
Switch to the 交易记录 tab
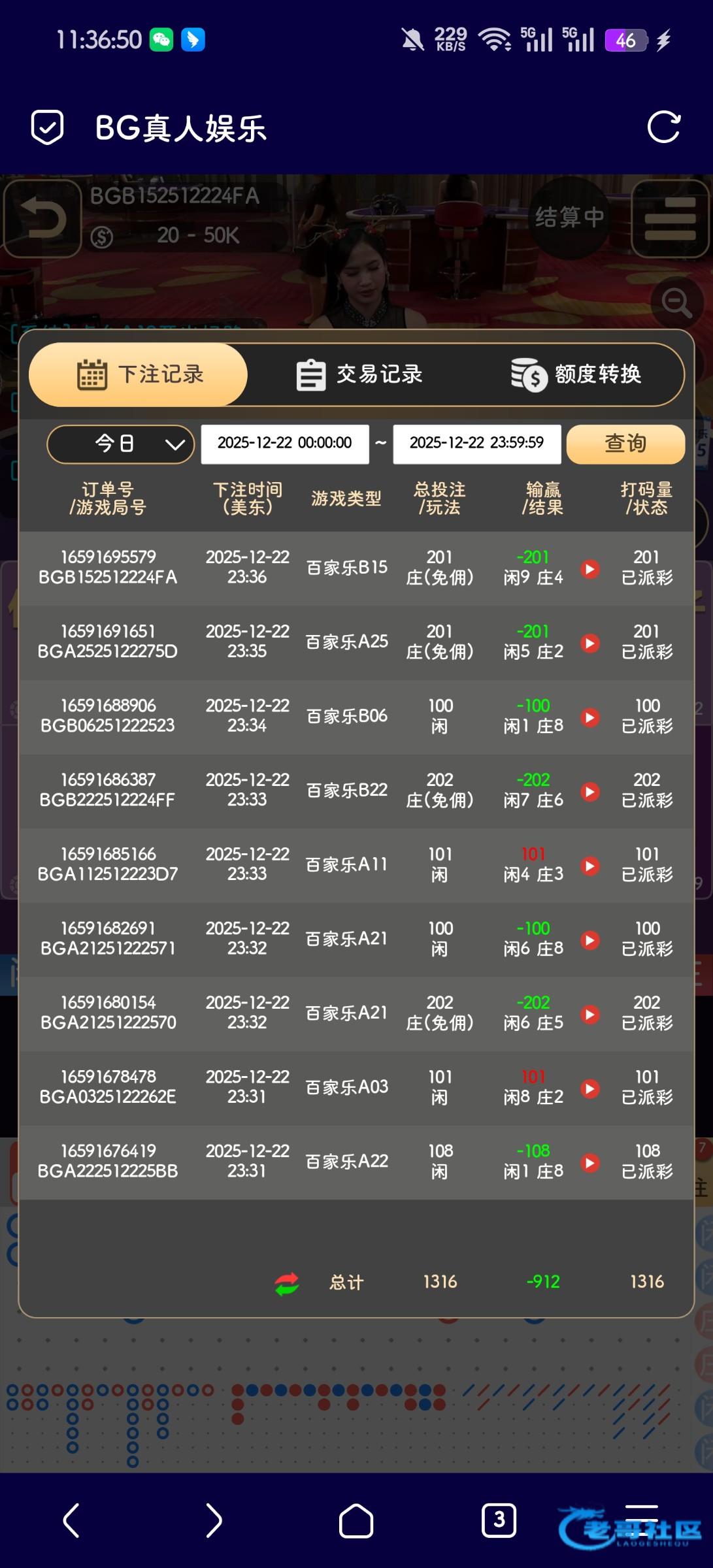pos(359,375)
